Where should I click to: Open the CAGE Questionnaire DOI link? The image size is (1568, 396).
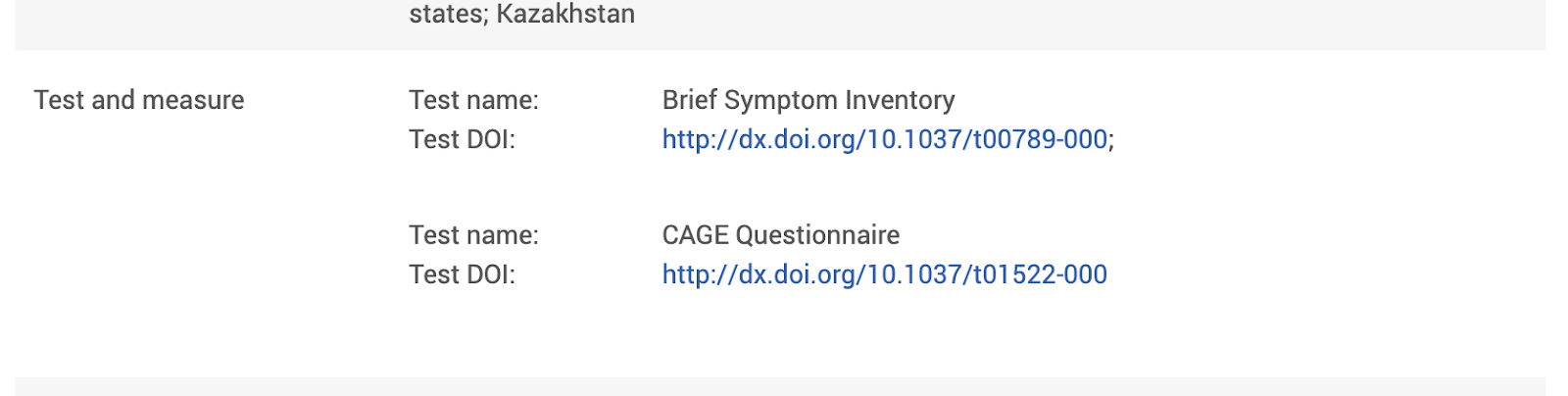(885, 274)
